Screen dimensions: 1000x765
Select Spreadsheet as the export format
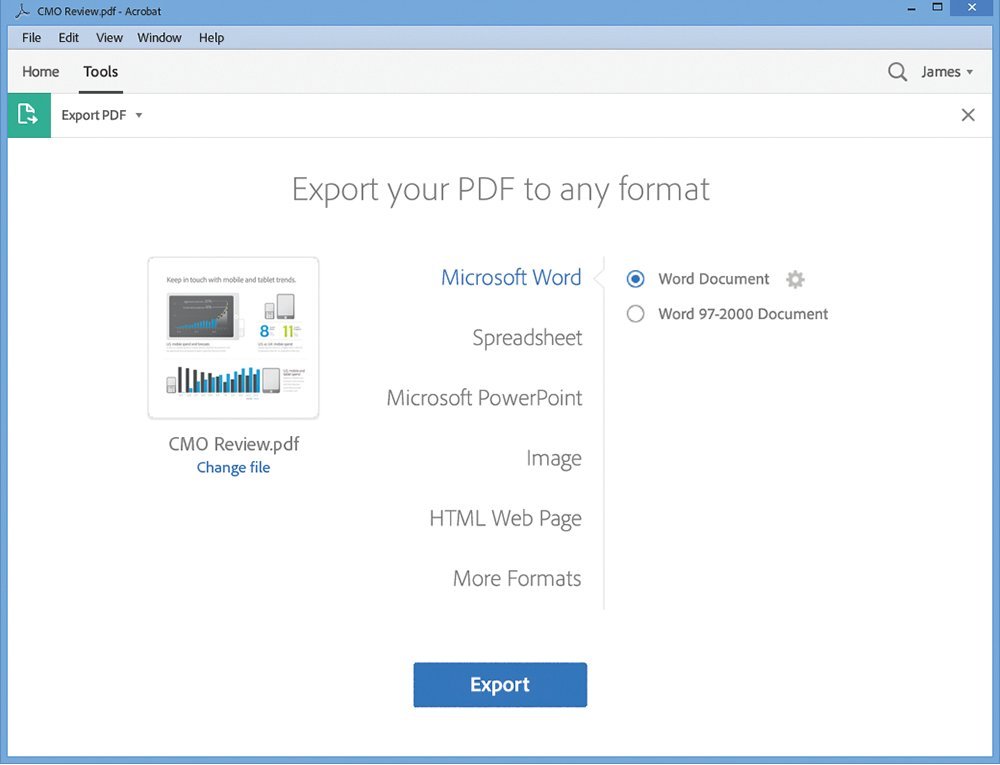point(527,338)
